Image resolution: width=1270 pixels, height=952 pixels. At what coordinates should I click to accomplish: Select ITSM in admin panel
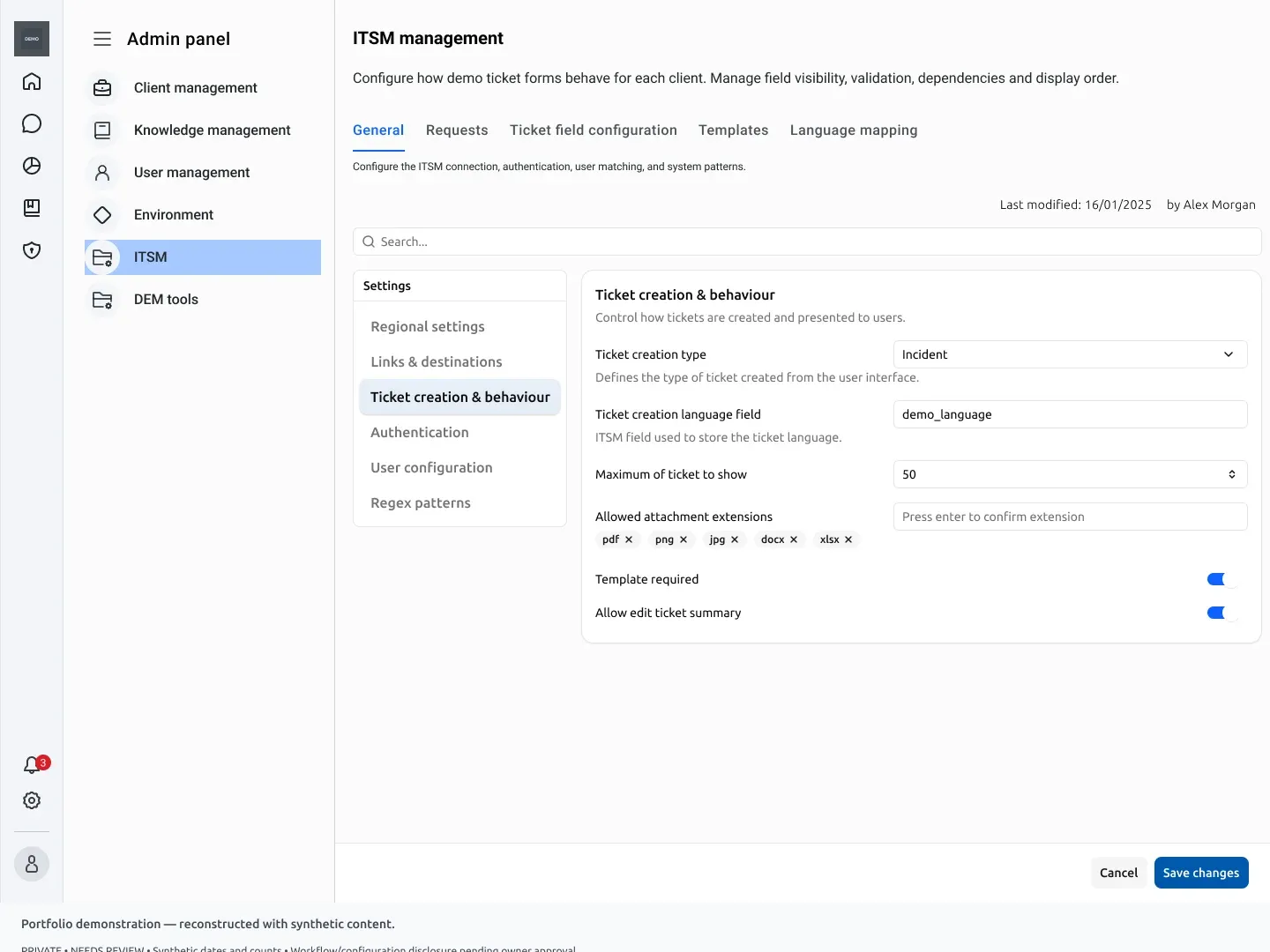click(x=203, y=257)
